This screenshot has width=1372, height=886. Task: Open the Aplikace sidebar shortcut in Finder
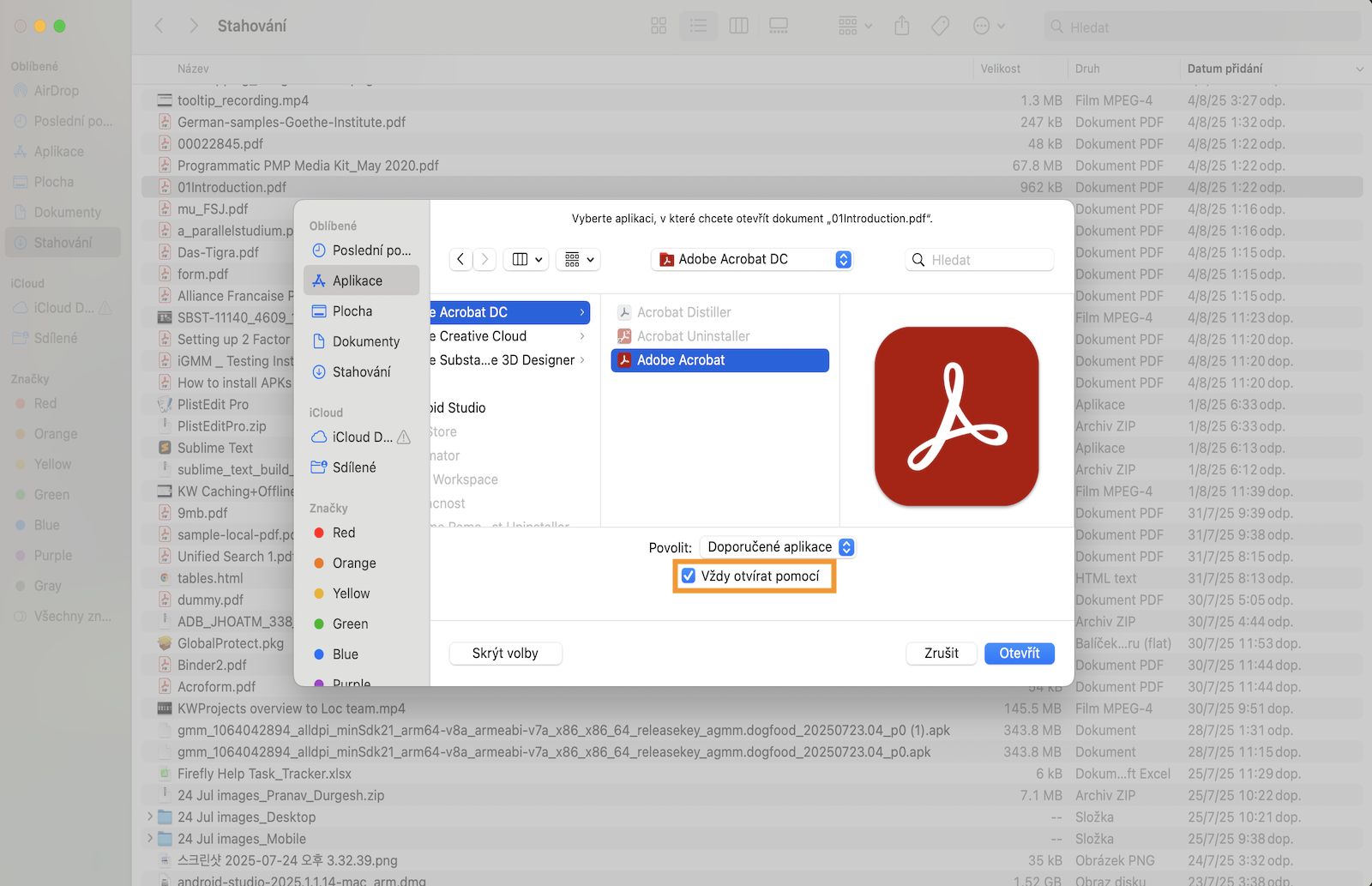[x=58, y=151]
